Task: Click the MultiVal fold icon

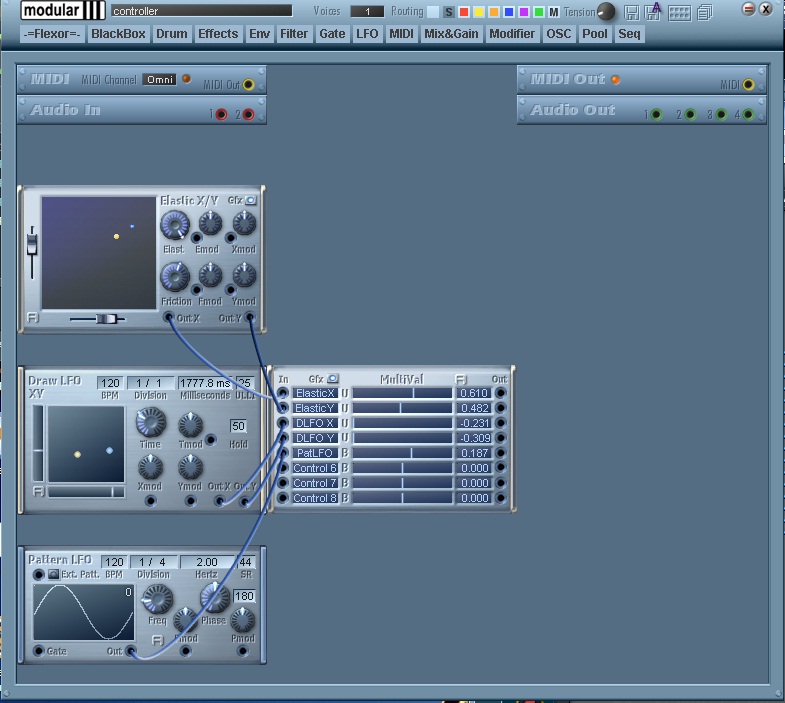Action: click(x=461, y=379)
